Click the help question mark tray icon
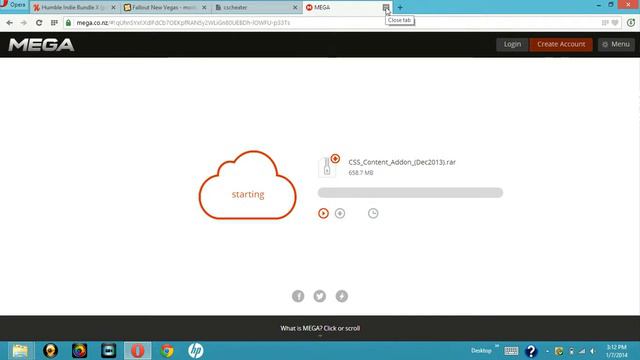 point(531,351)
